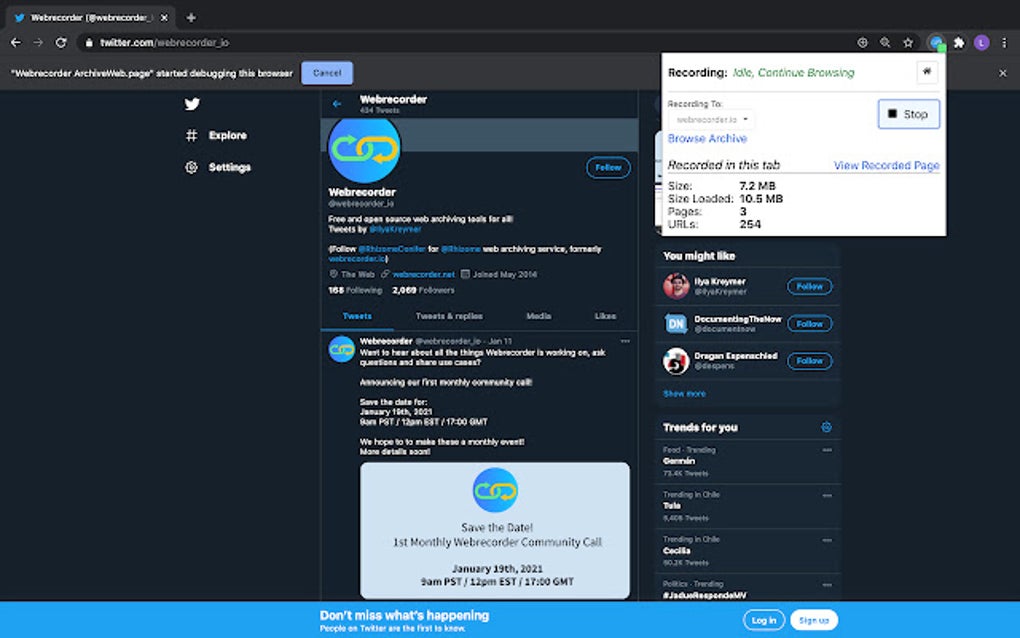Viewport: 1020px width, 638px height.
Task: Open the Browse Archive link
Action: pos(707,138)
